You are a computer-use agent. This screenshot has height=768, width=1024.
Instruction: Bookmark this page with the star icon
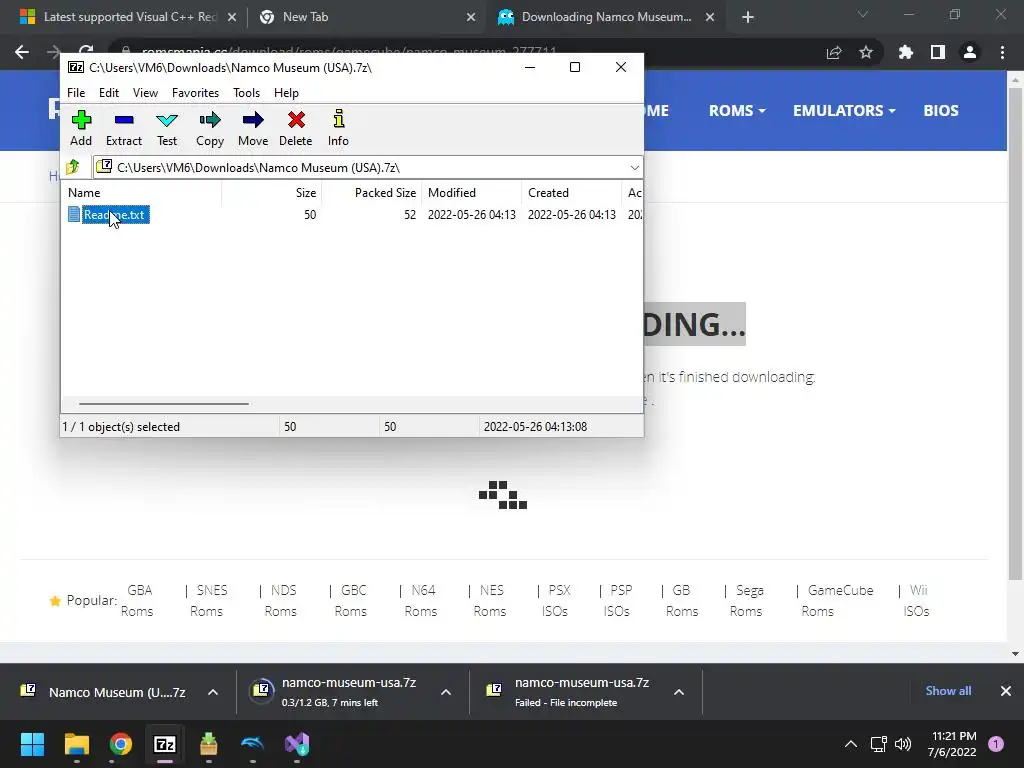click(866, 52)
